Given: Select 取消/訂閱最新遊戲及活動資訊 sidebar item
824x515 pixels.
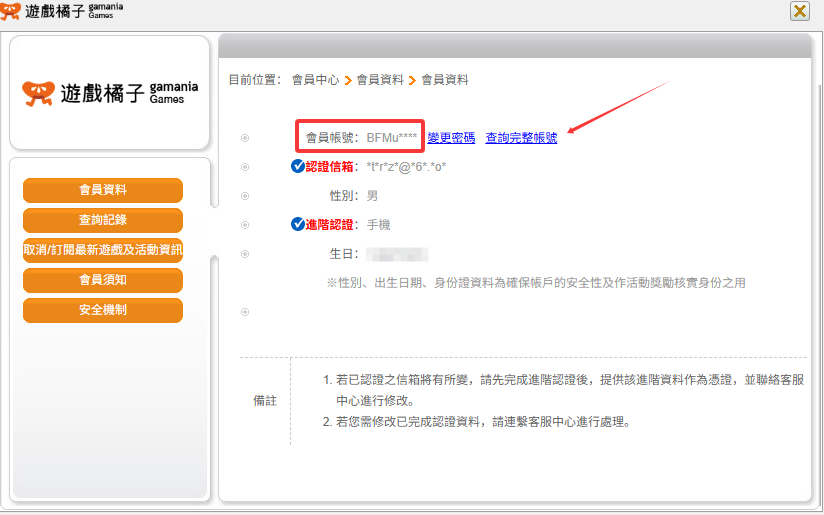Looking at the screenshot, I should coord(103,250).
